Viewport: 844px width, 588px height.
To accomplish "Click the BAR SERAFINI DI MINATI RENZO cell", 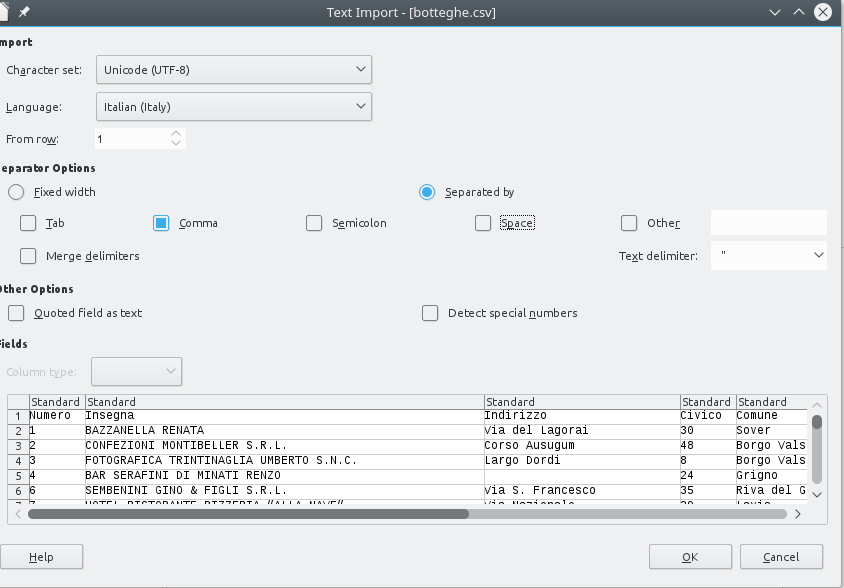I will pyautogui.click(x=285, y=476).
